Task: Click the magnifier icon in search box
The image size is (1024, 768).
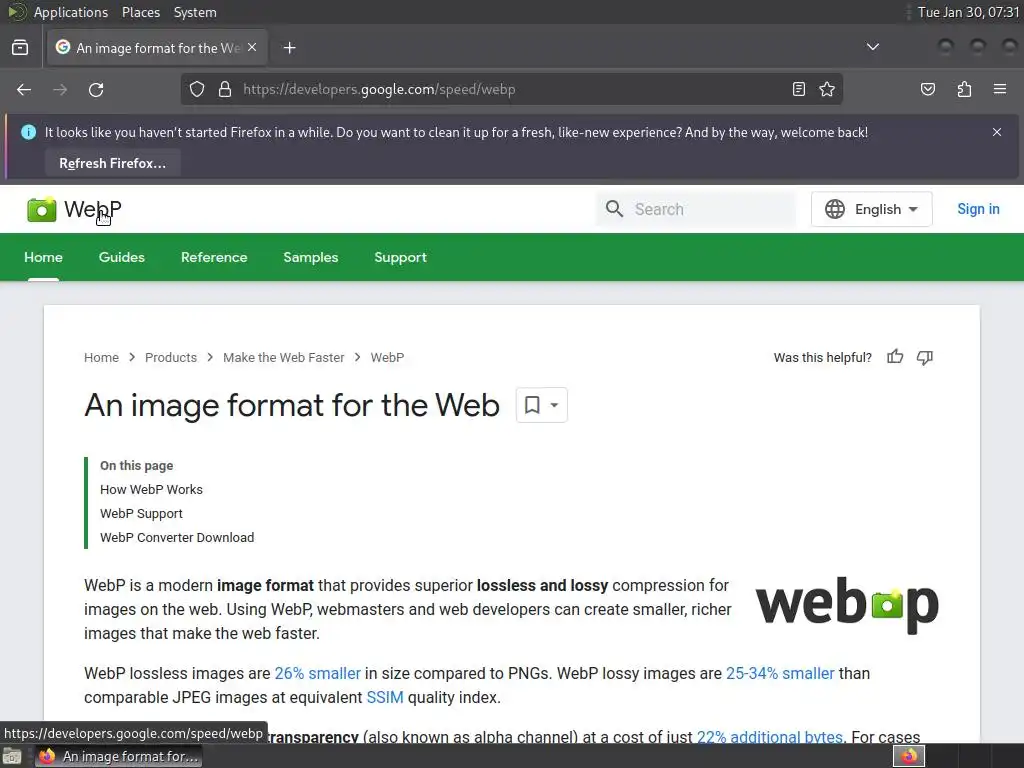Action: (614, 209)
